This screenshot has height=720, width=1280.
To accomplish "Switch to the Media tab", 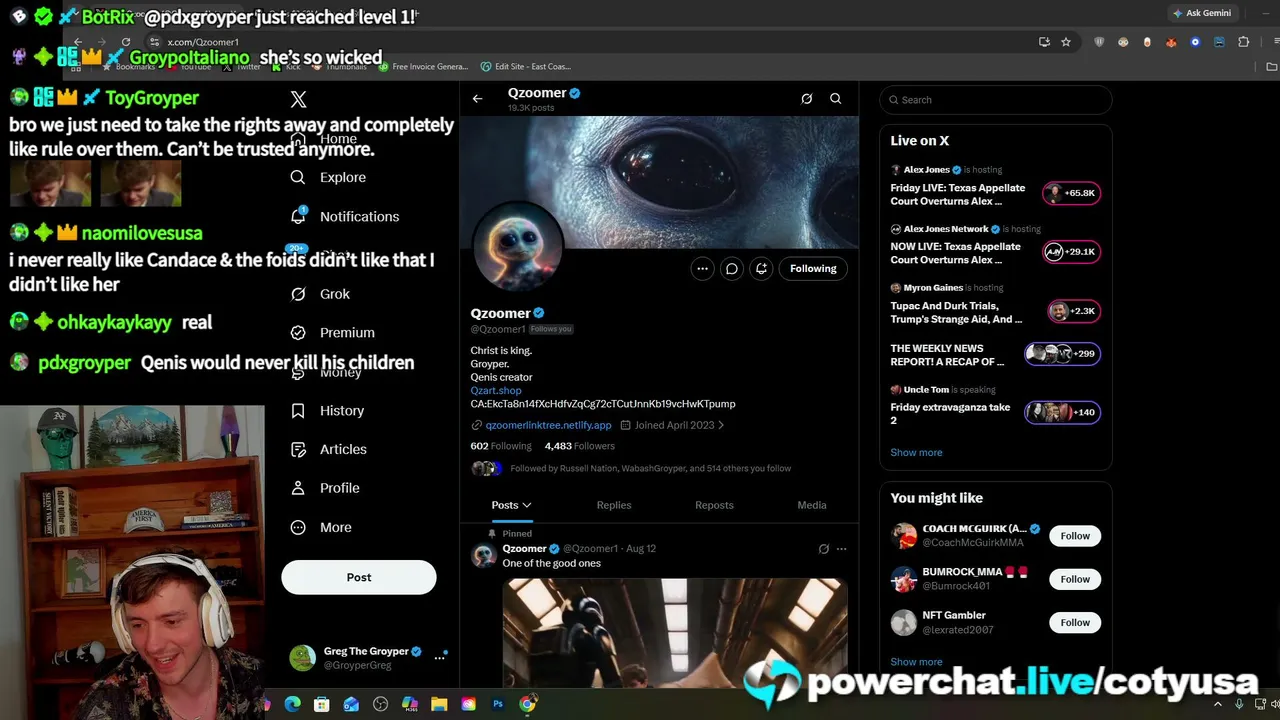I will pos(812,505).
